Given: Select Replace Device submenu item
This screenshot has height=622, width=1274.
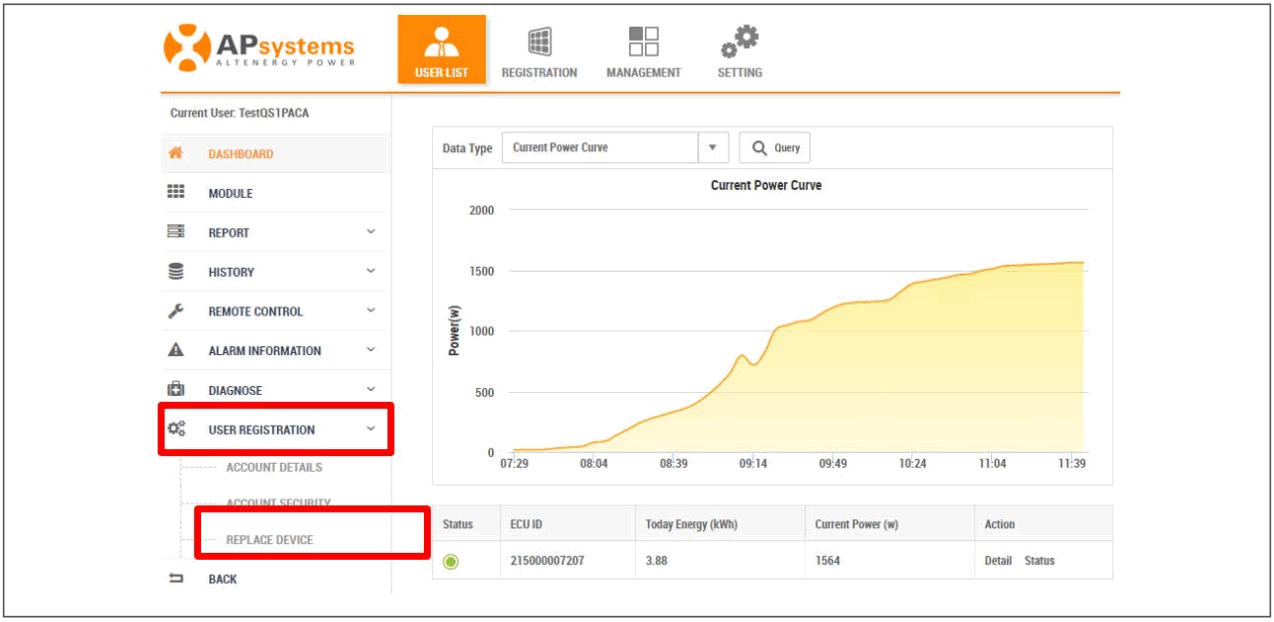Looking at the screenshot, I should click(269, 540).
